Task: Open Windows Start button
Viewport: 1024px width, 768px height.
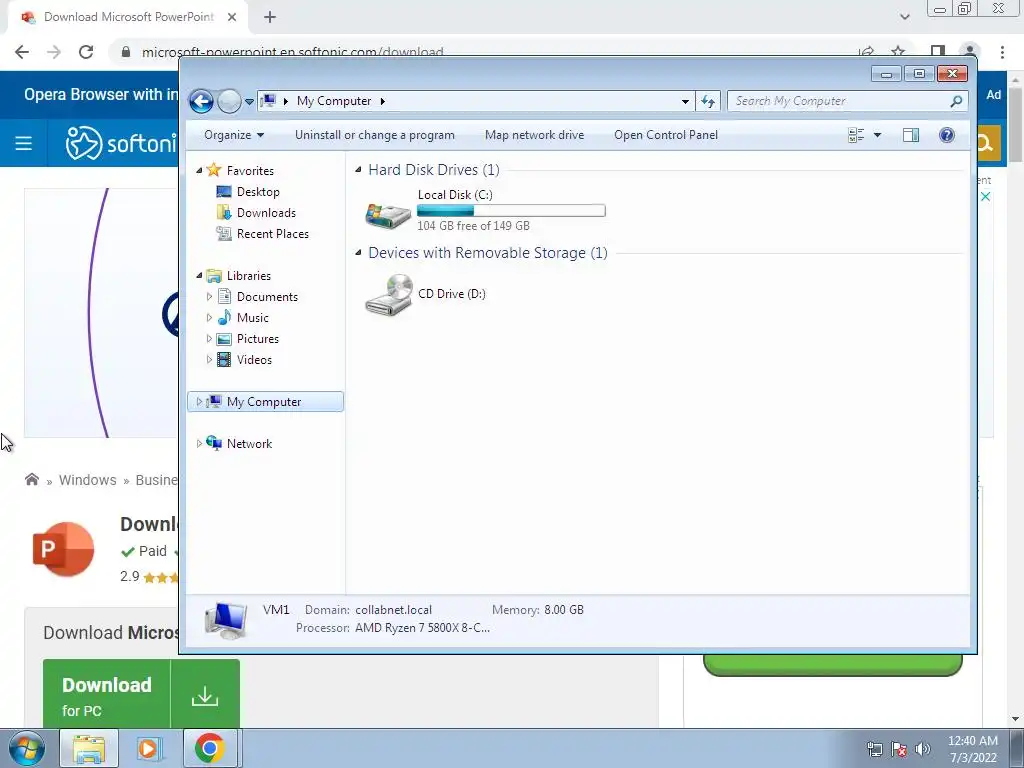Action: 25,748
